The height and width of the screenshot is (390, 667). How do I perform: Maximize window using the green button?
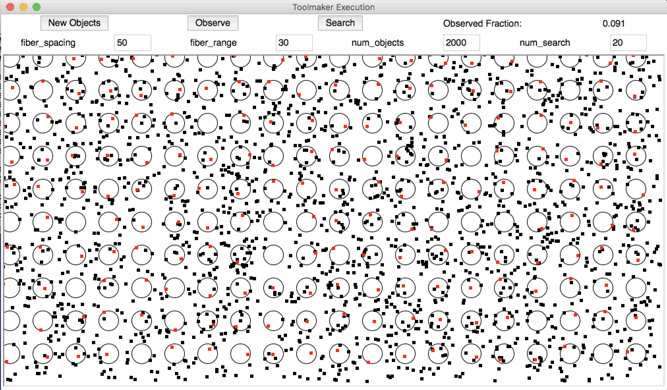[37, 7]
